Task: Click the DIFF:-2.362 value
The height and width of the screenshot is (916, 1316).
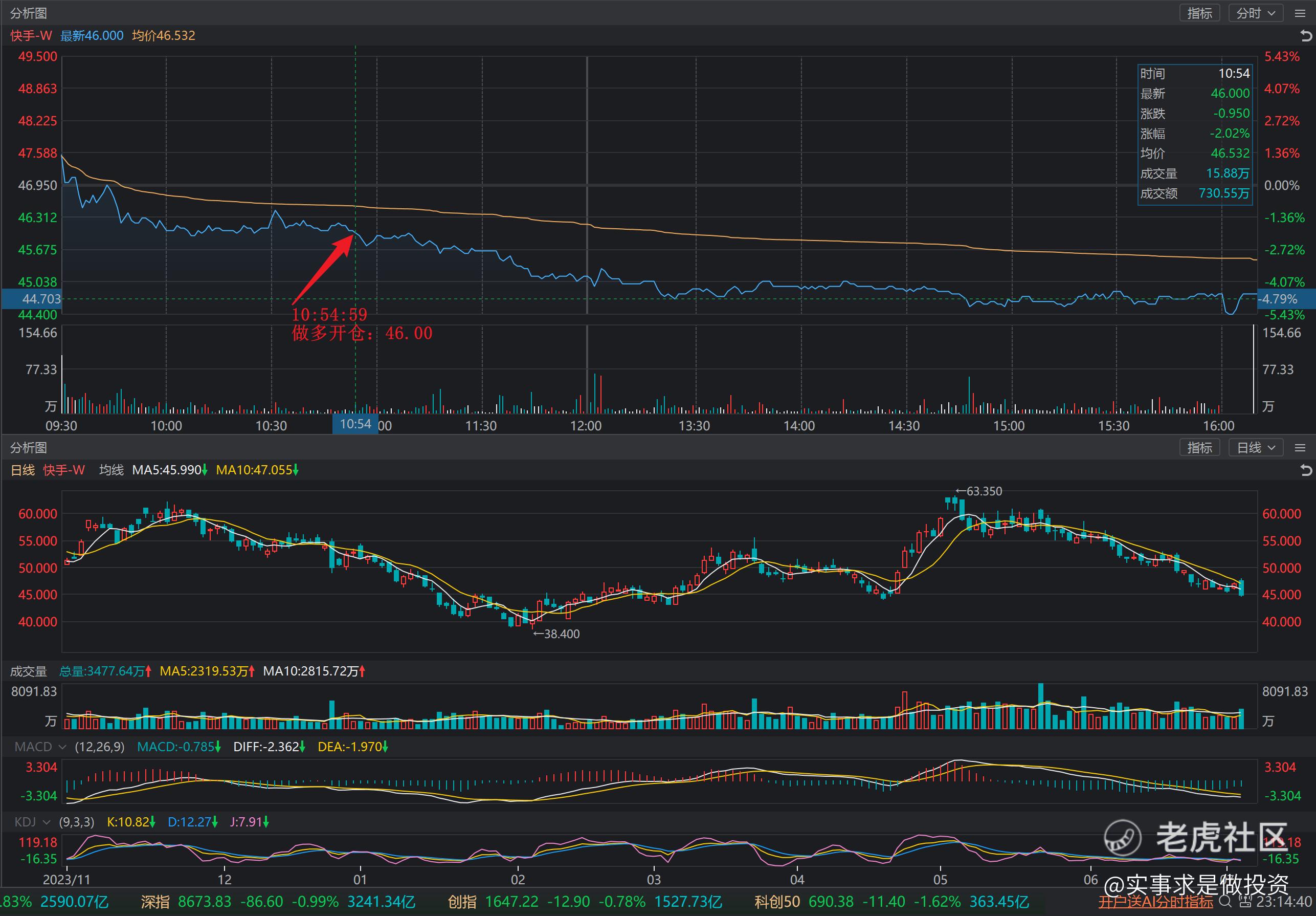Action: pyautogui.click(x=270, y=747)
